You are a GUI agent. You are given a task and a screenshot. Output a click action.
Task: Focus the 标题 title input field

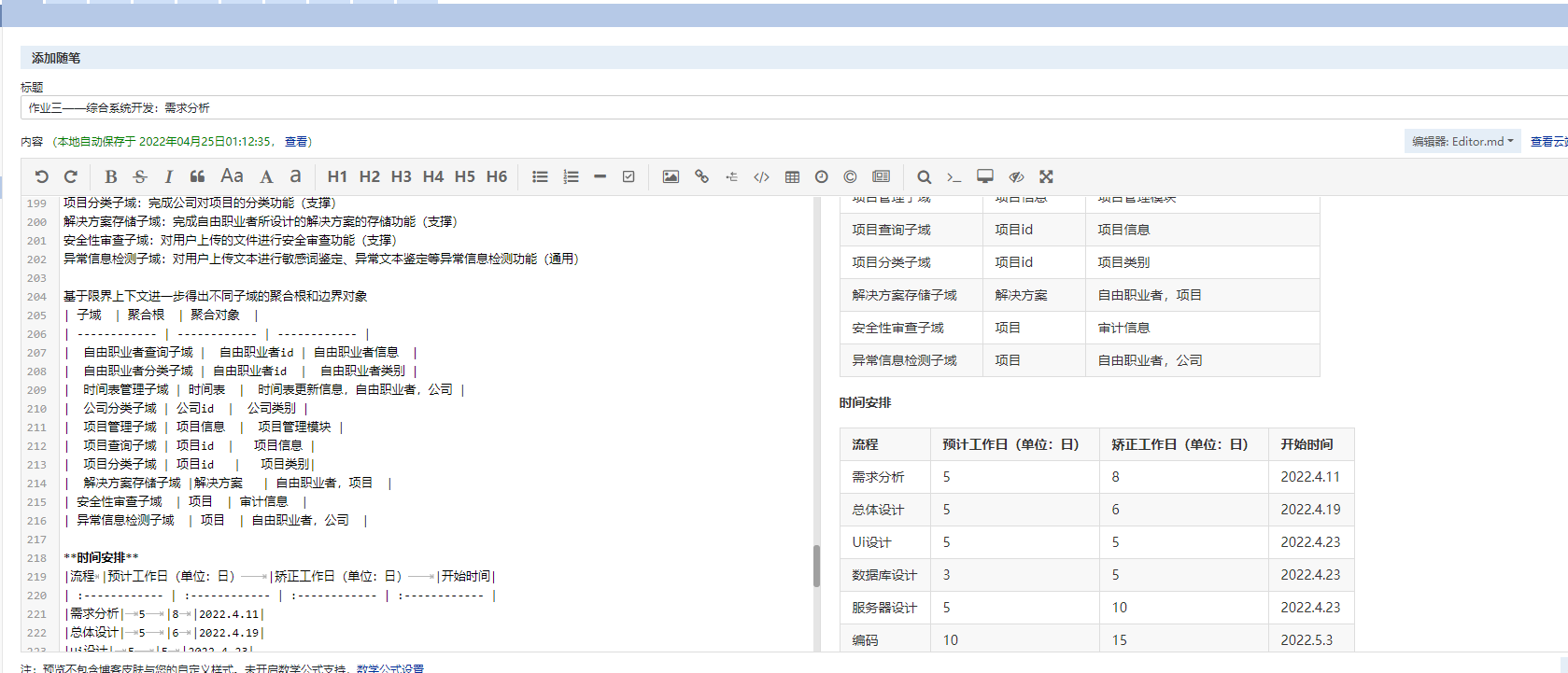pyautogui.click(x=794, y=107)
